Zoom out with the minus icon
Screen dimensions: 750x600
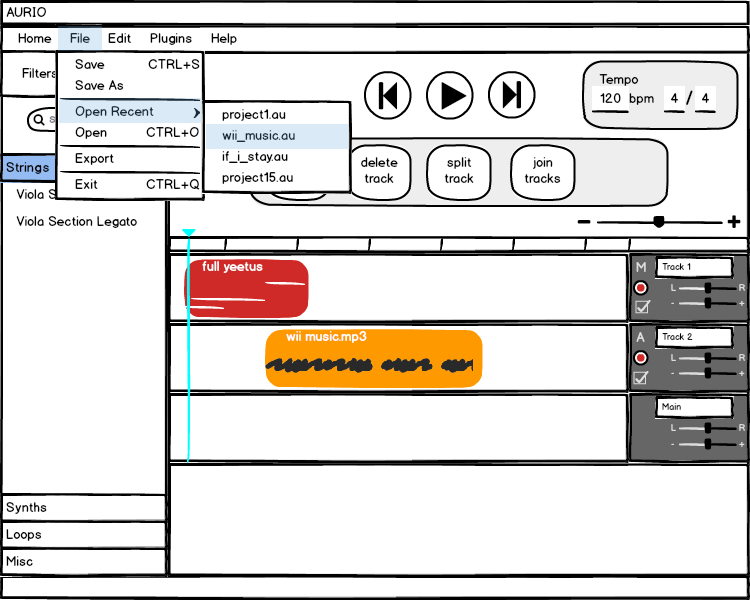(x=584, y=222)
